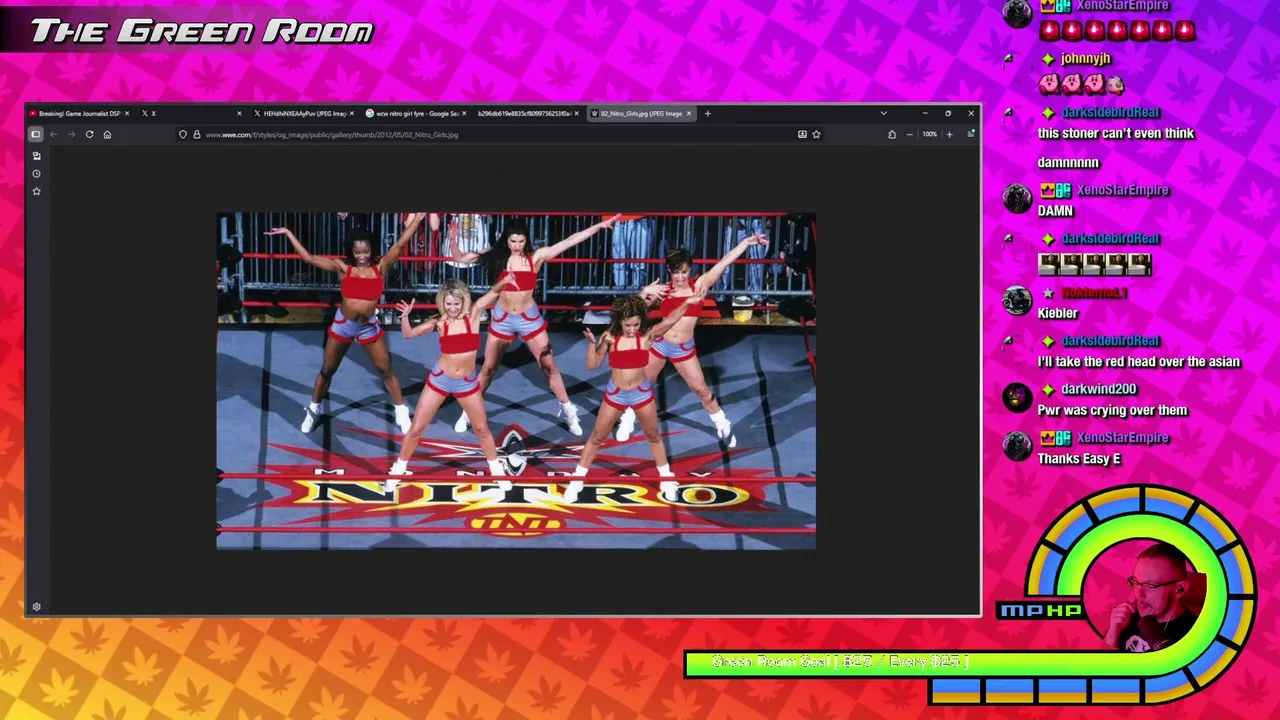
Task: Close the Breaking! Game Journalist tab
Action: pos(127,113)
